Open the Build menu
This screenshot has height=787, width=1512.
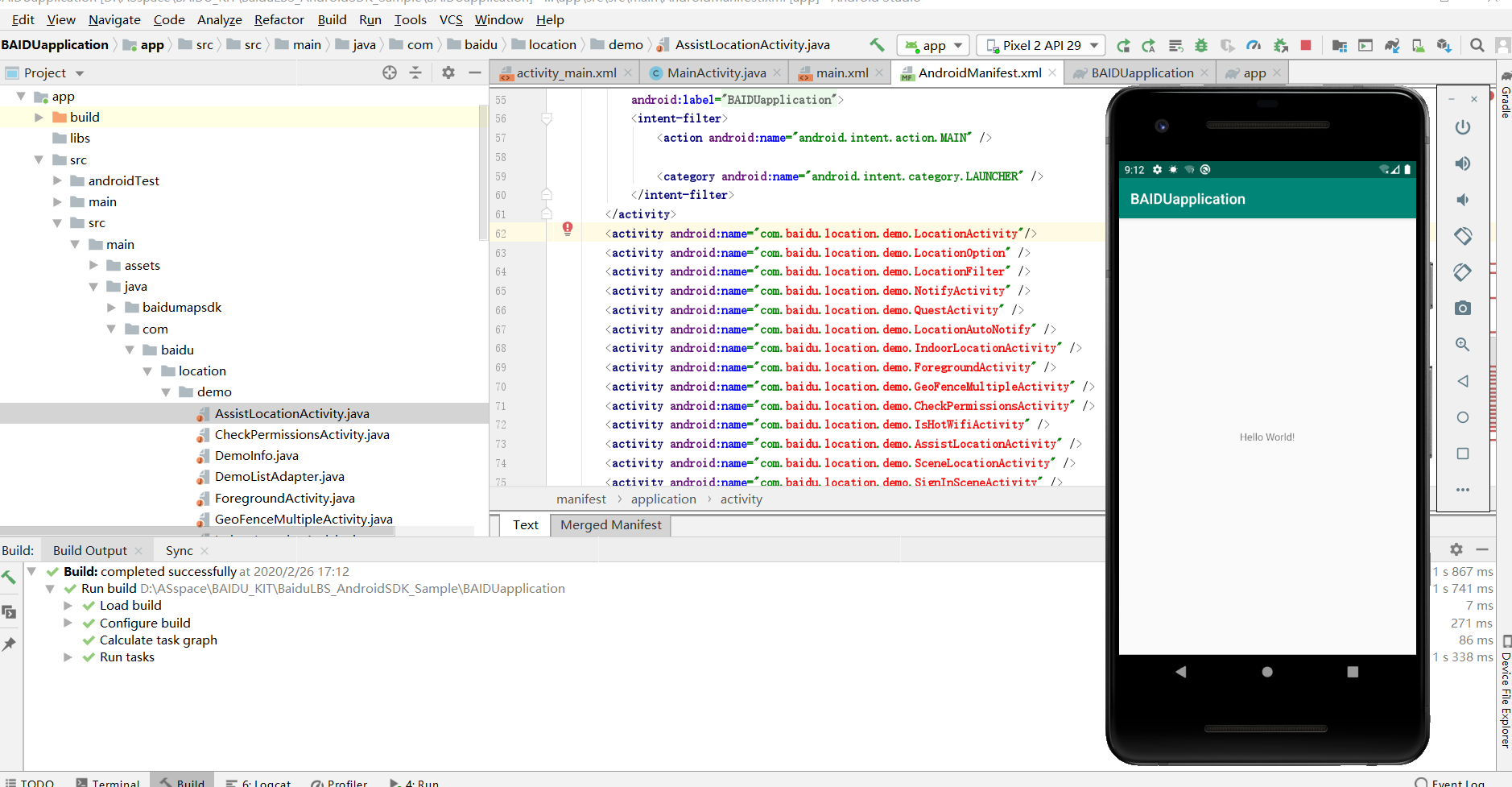click(332, 19)
